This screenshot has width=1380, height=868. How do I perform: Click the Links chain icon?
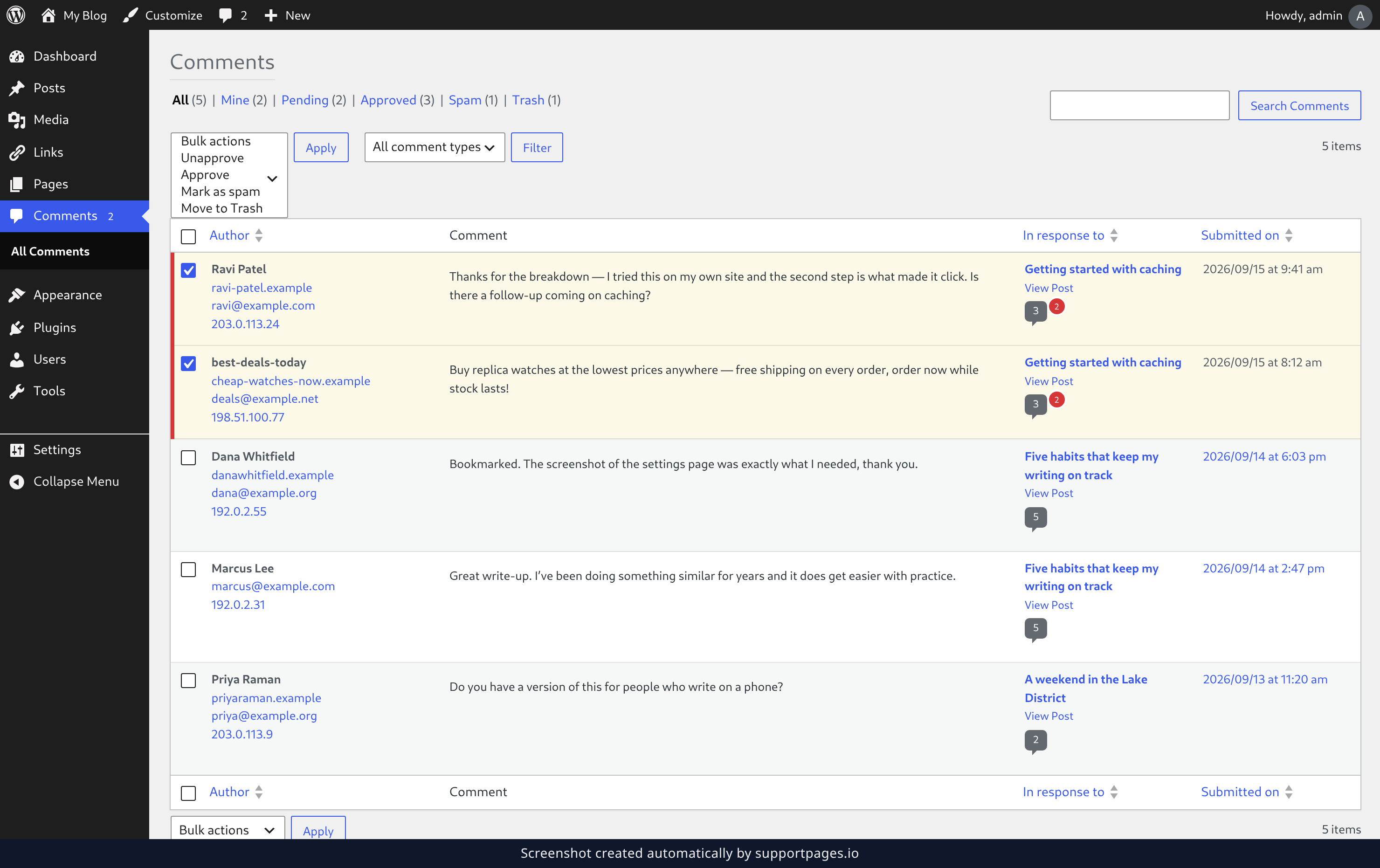pyautogui.click(x=17, y=152)
